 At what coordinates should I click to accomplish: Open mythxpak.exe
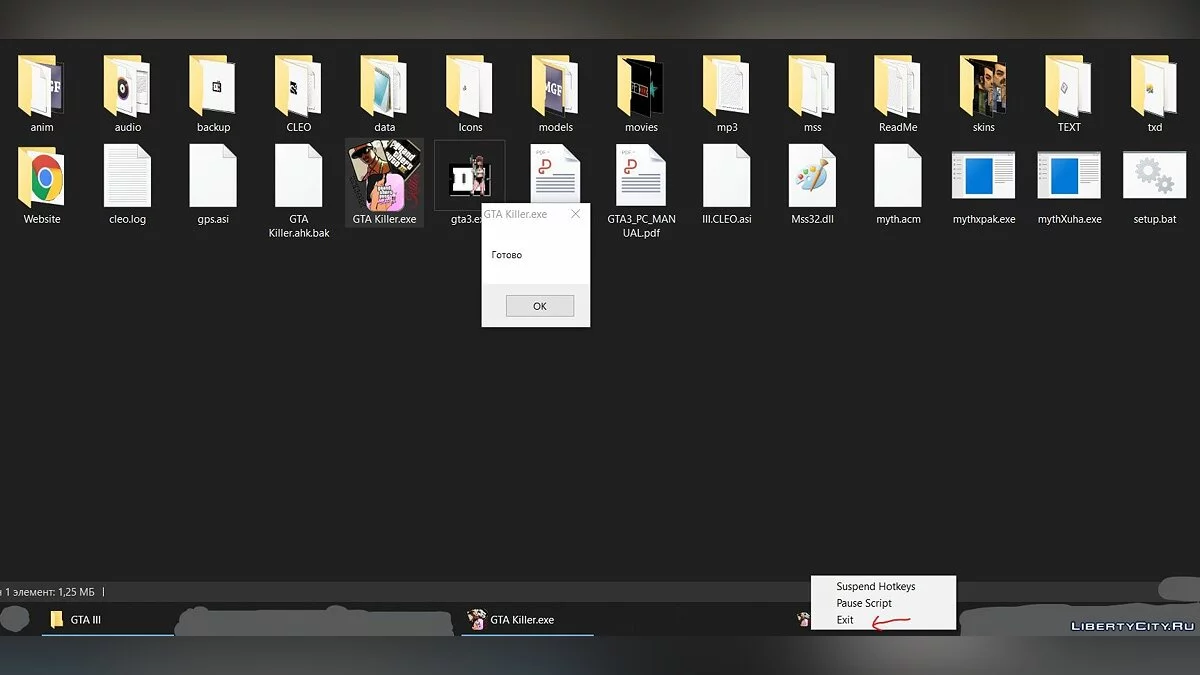983,180
